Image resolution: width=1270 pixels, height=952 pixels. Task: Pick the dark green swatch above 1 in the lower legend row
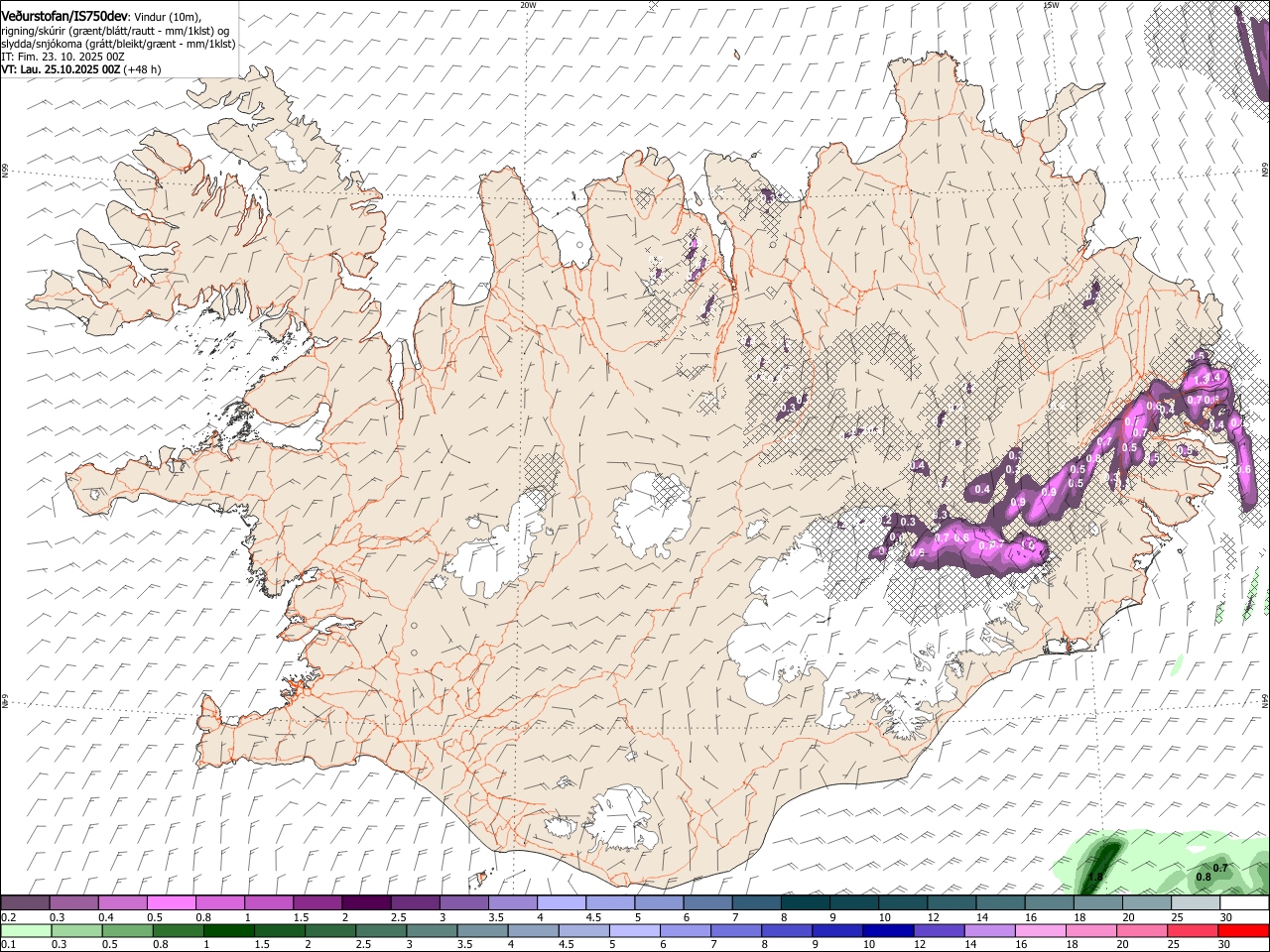click(x=228, y=930)
